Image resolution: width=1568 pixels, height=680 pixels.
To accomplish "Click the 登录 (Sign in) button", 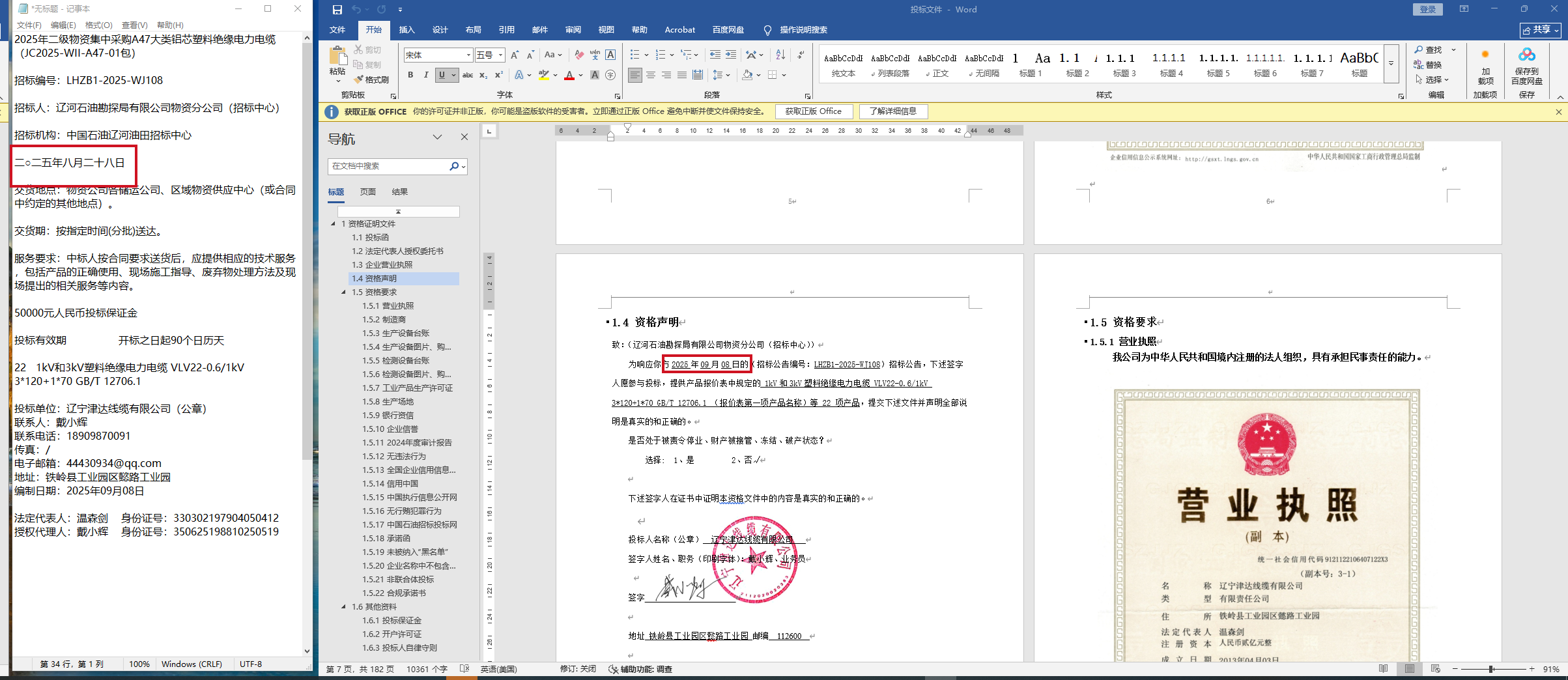I will tap(1428, 10).
